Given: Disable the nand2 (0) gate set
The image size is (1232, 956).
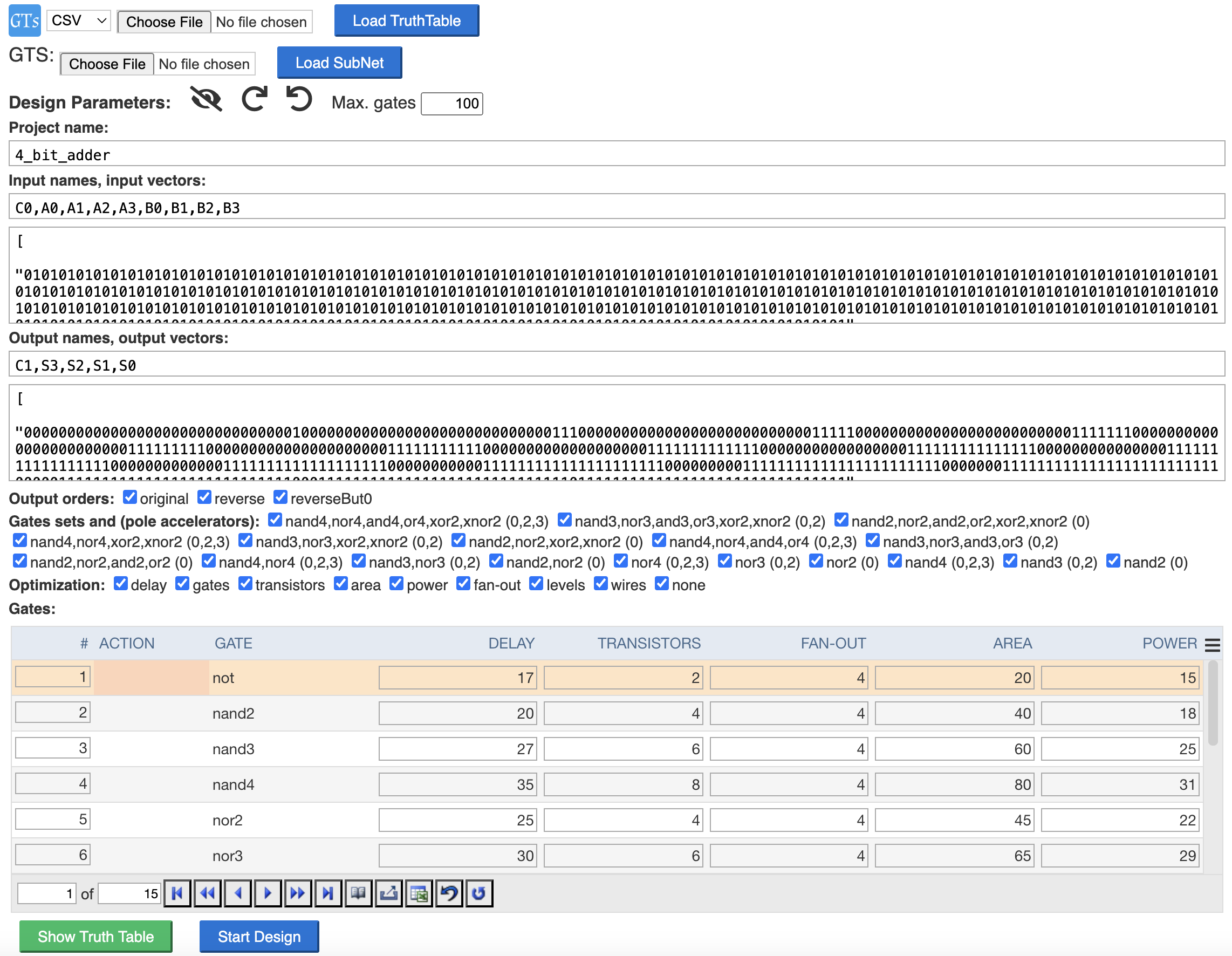Looking at the screenshot, I should pos(1113,561).
